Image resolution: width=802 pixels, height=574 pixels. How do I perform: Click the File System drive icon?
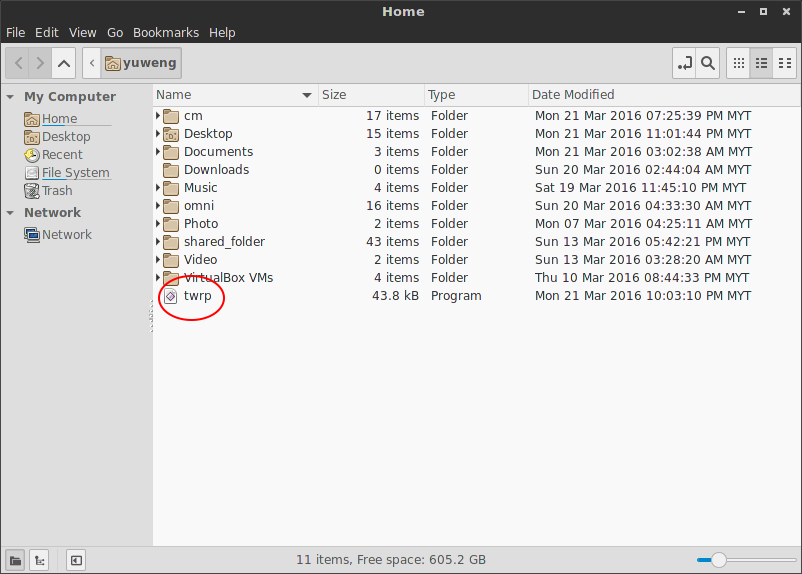[x=32, y=173]
